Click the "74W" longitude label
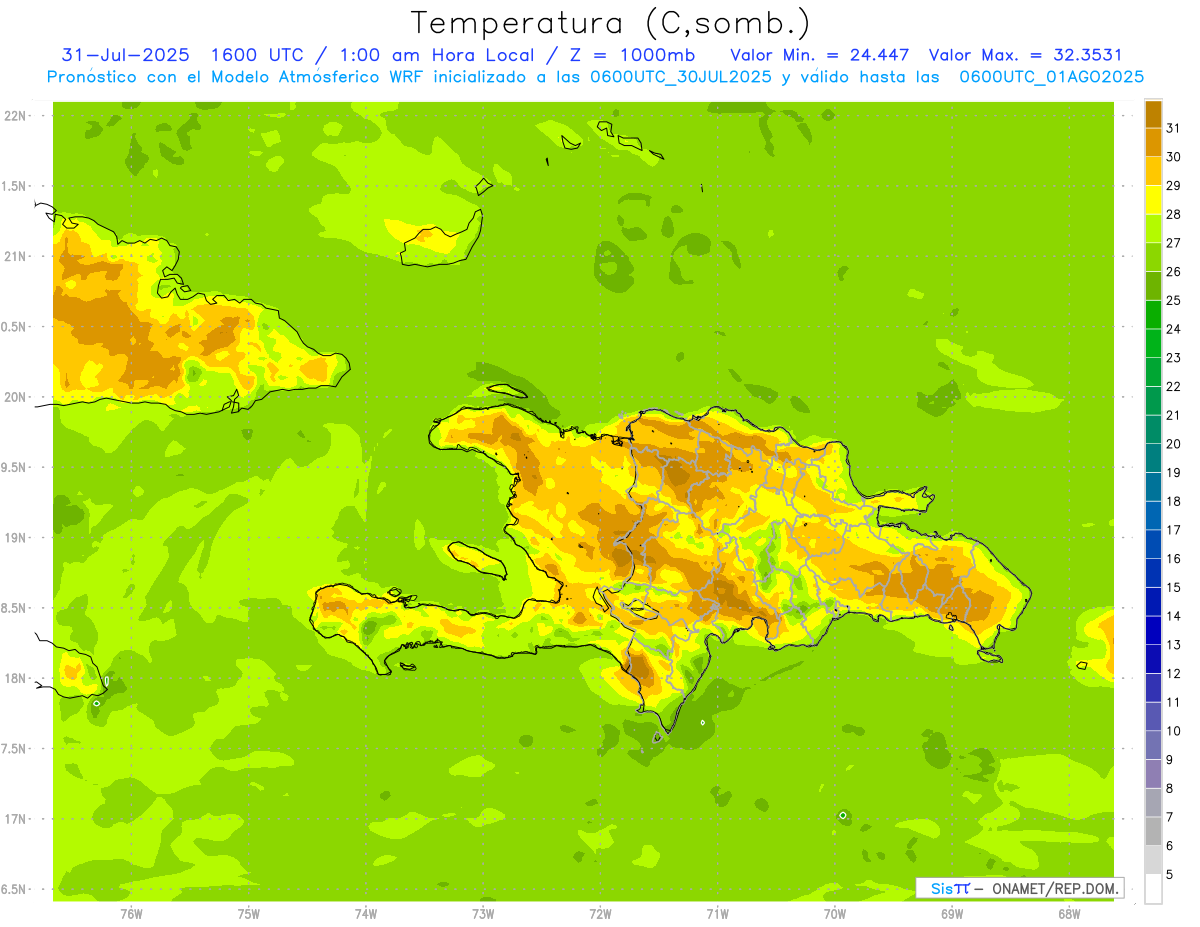 click(366, 913)
